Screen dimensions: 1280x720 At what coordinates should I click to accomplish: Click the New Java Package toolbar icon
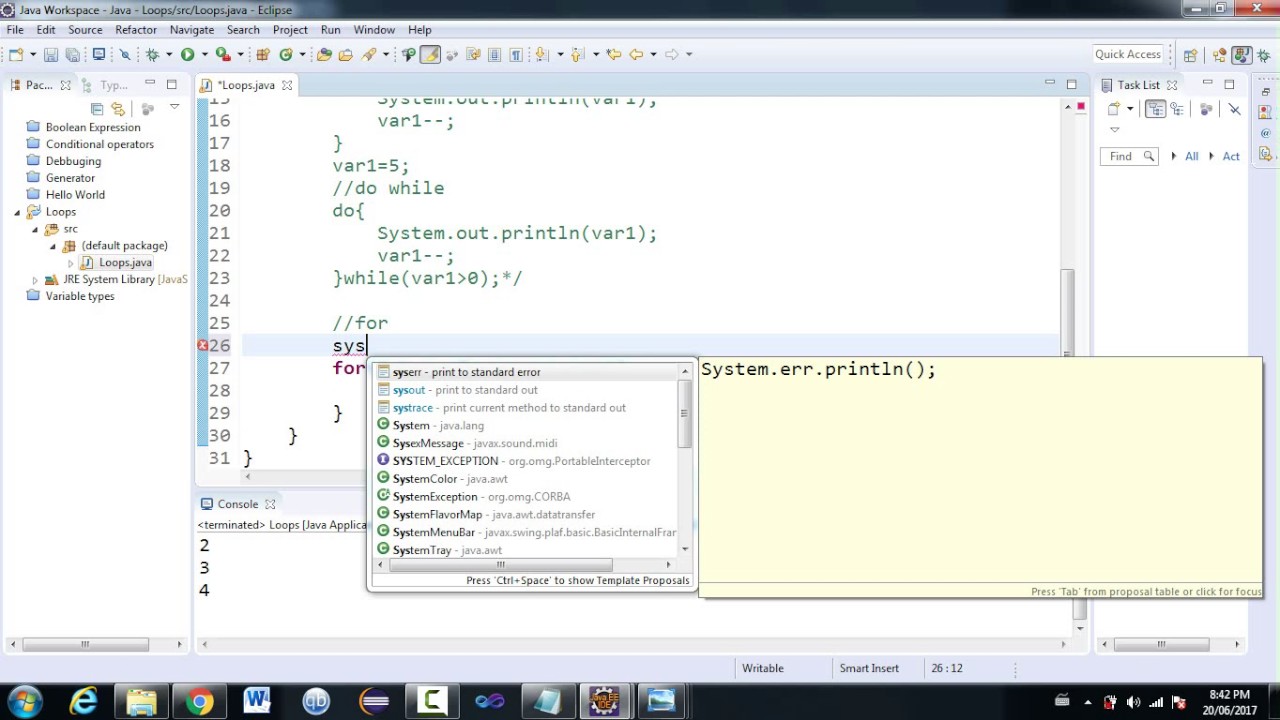tap(263, 54)
